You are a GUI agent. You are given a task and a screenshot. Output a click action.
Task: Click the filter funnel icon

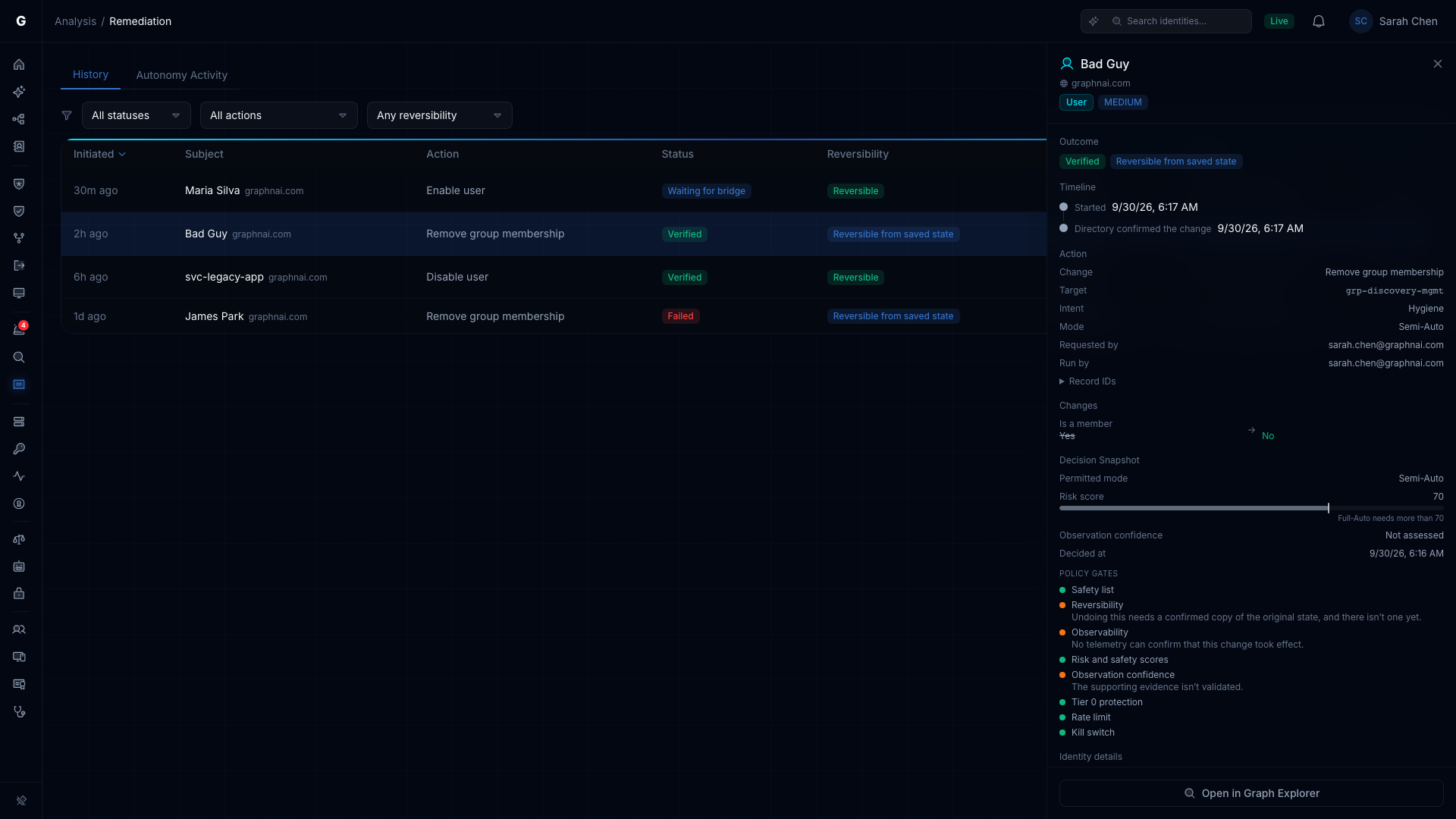67,115
